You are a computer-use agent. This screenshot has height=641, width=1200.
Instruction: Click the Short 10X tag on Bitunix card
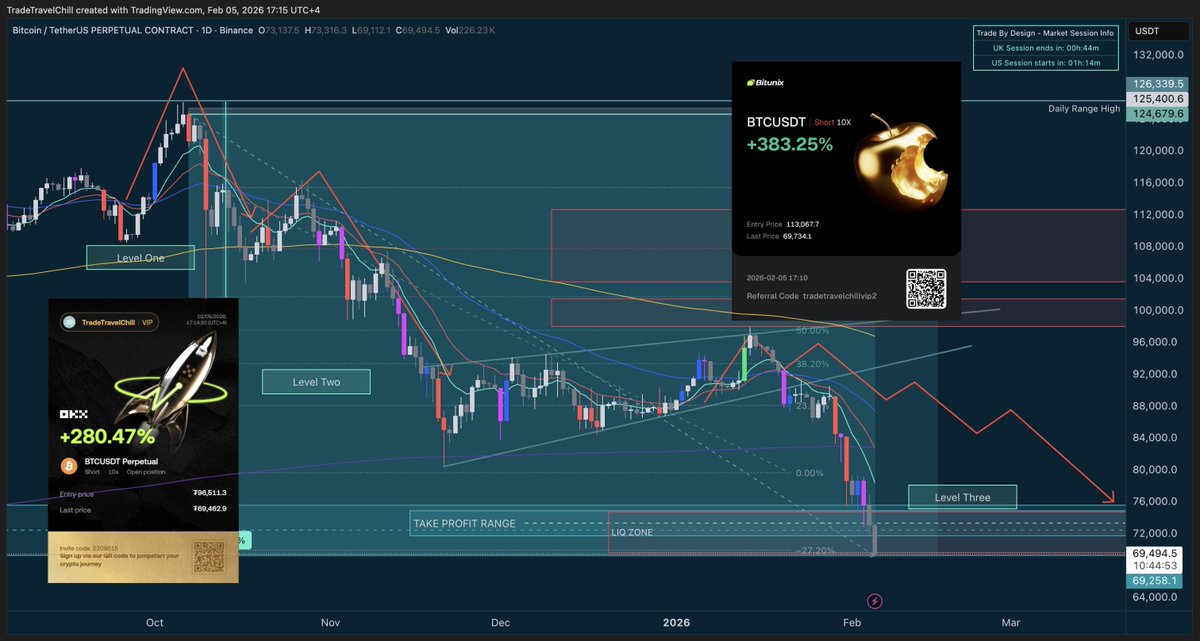click(x=834, y=122)
